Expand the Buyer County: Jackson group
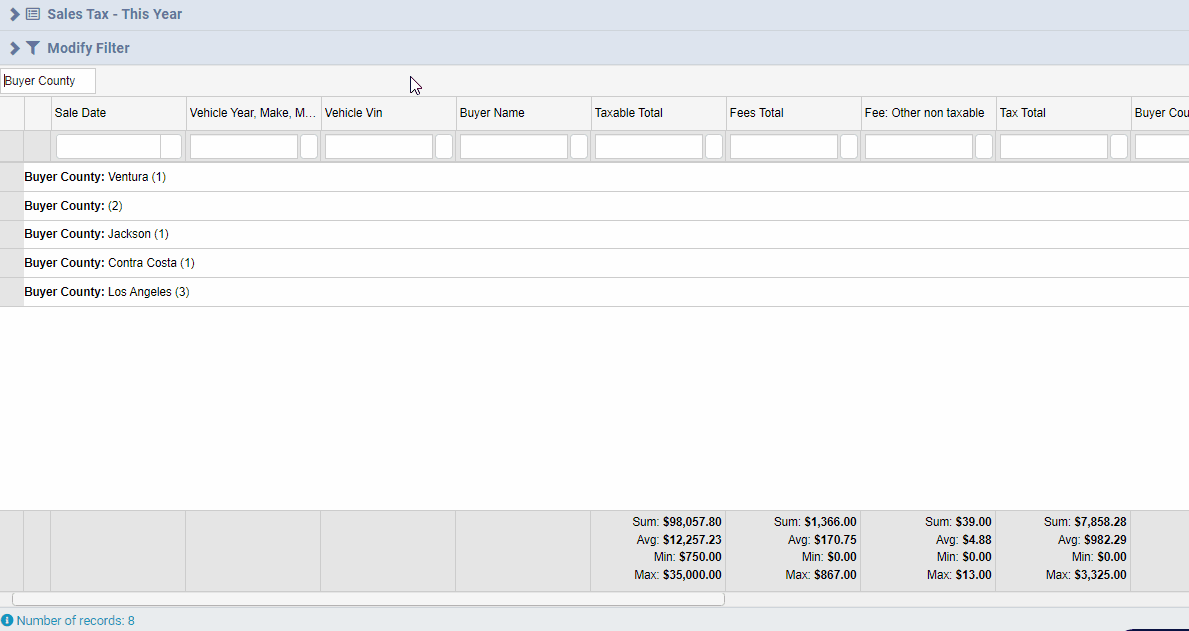The height and width of the screenshot is (631, 1189). (96, 234)
